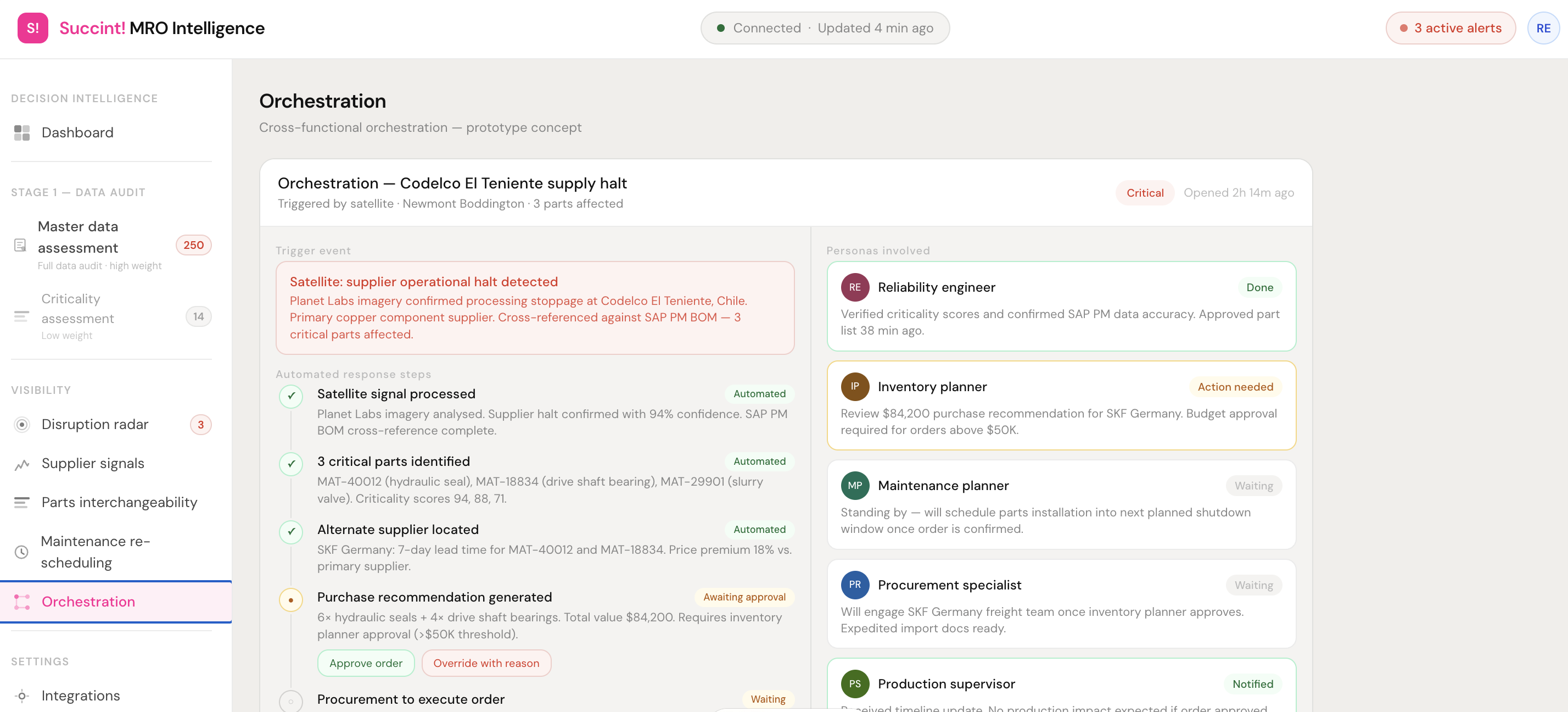Click the Dashboard grid icon
The image size is (1568, 712).
pyautogui.click(x=22, y=133)
